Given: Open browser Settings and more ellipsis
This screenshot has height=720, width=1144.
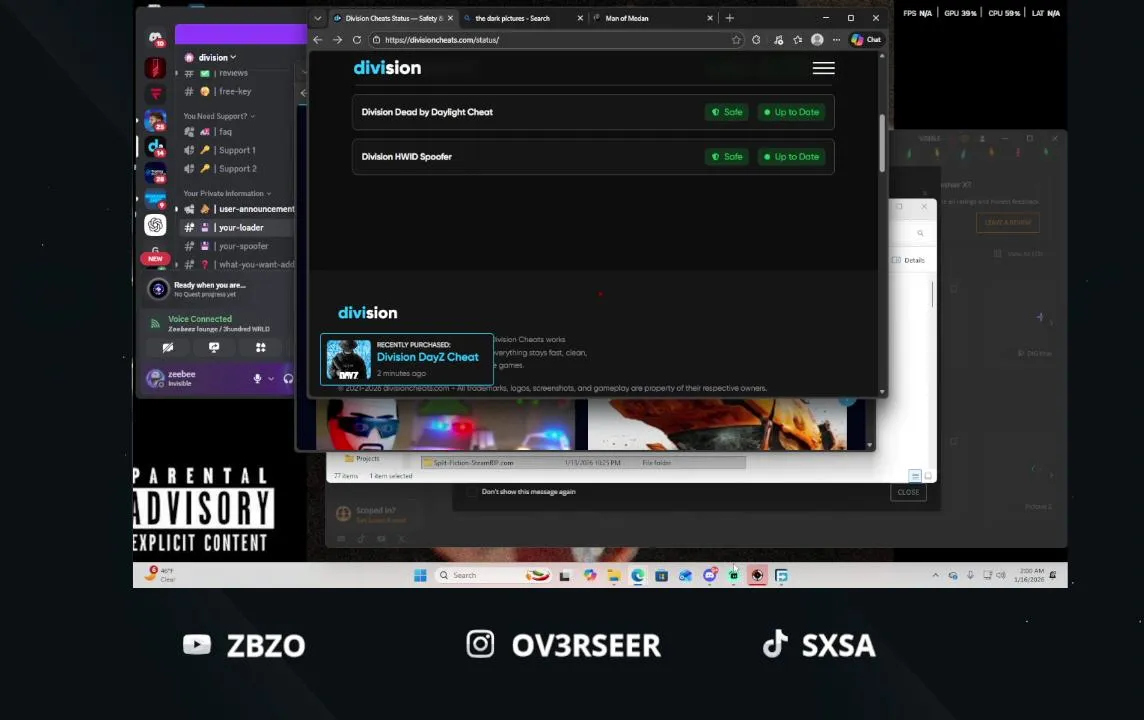Looking at the screenshot, I should point(836,40).
